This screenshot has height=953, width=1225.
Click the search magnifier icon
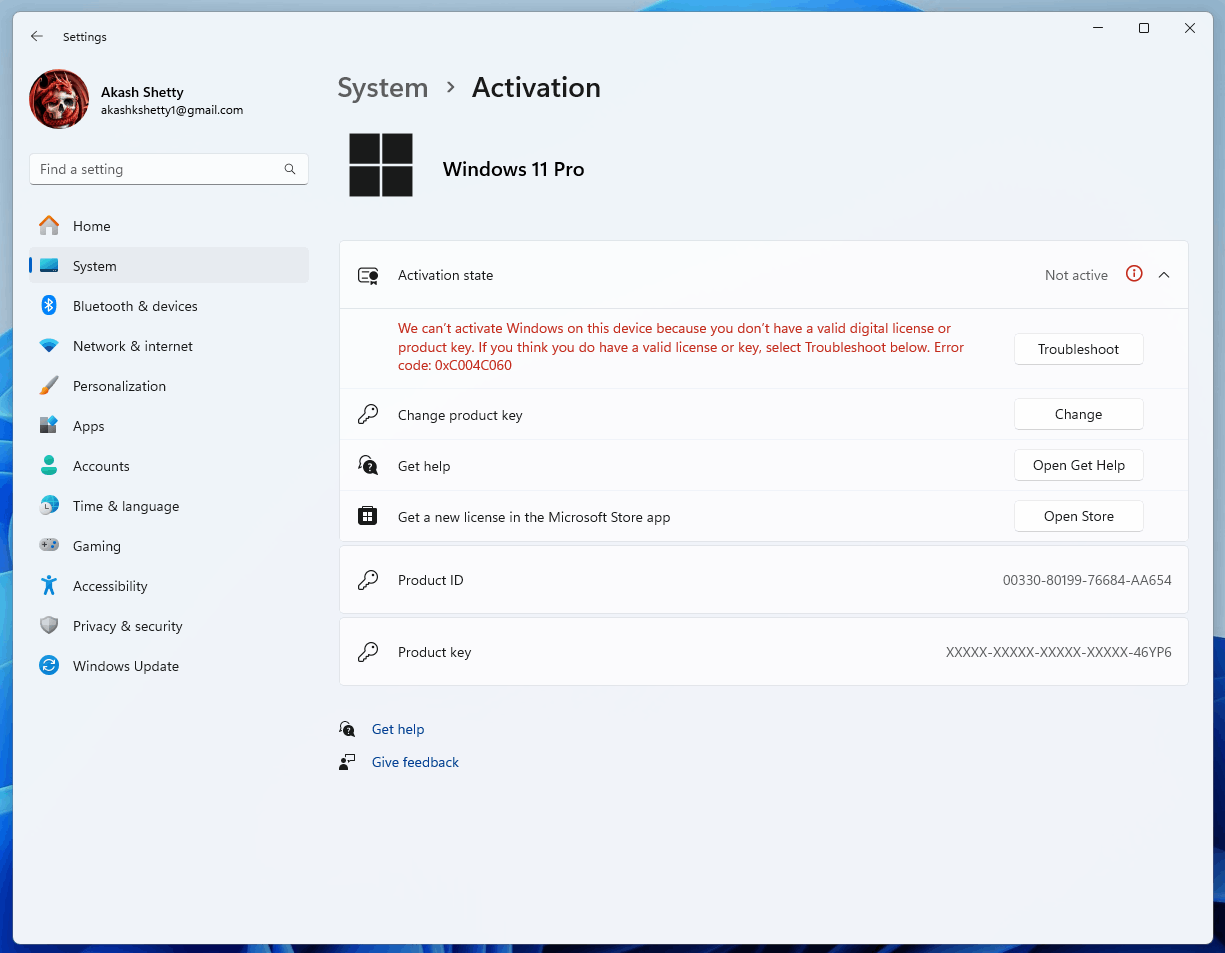[x=290, y=169]
